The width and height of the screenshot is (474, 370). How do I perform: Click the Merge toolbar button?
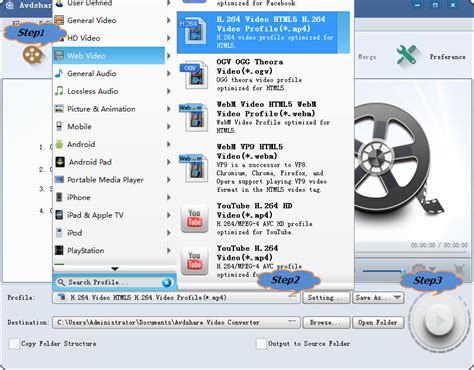coord(367,57)
